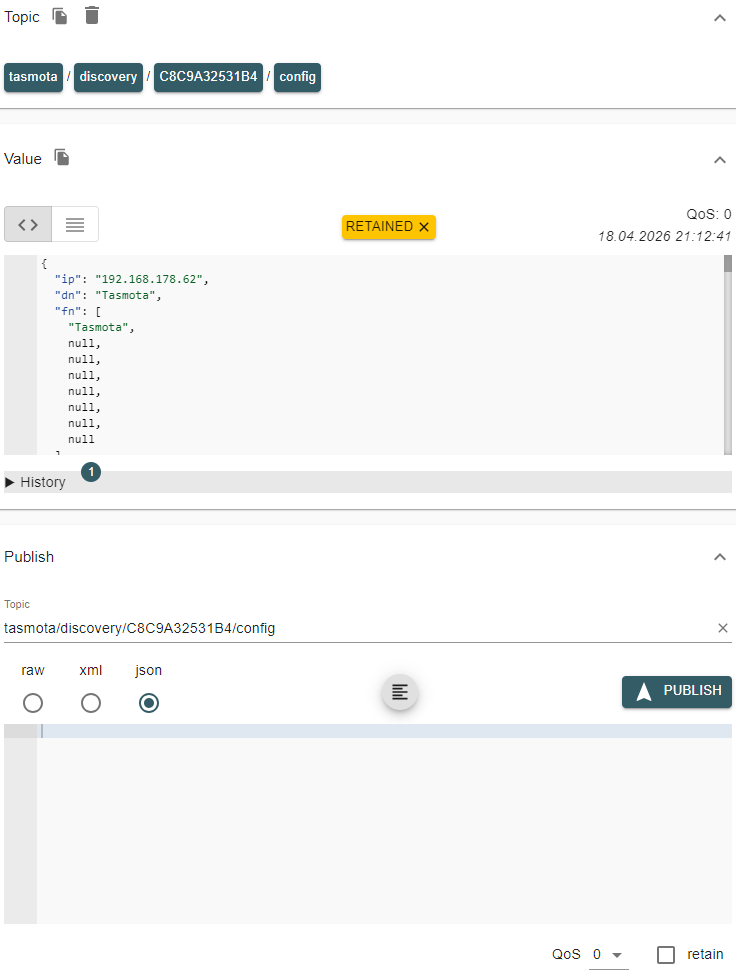Image resolution: width=736 pixels, height=979 pixels.
Task: Enable the retain checkbox for publishing
Action: click(x=666, y=954)
